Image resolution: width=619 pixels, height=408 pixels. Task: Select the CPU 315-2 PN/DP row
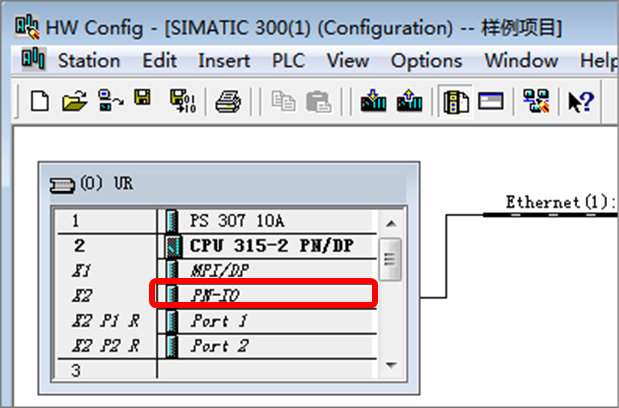pyautogui.click(x=267, y=246)
